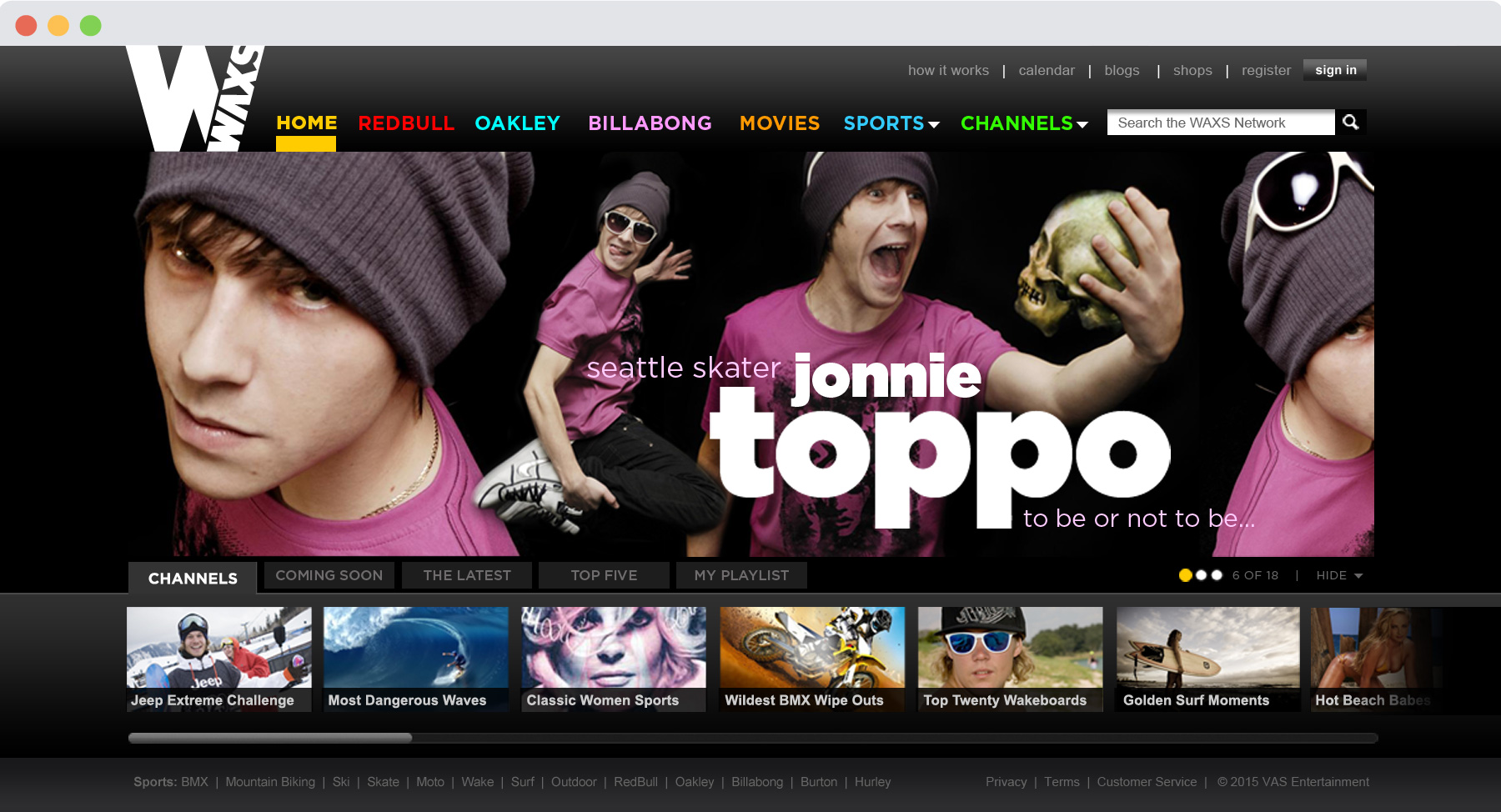
Task: Open Wildest BMX Wipe Outs thumbnail
Action: coord(812,659)
